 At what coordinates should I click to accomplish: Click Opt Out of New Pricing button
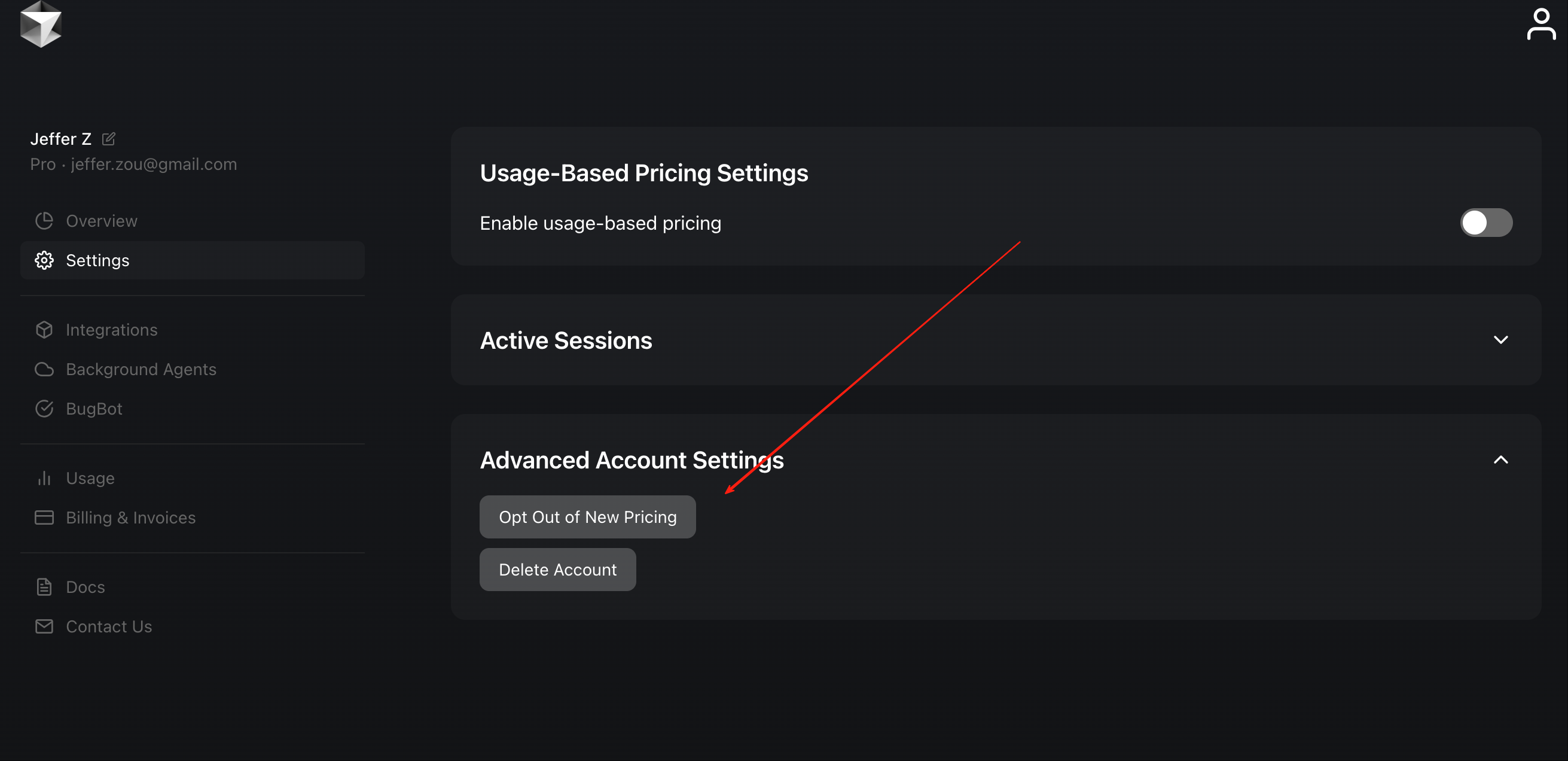pyautogui.click(x=587, y=517)
